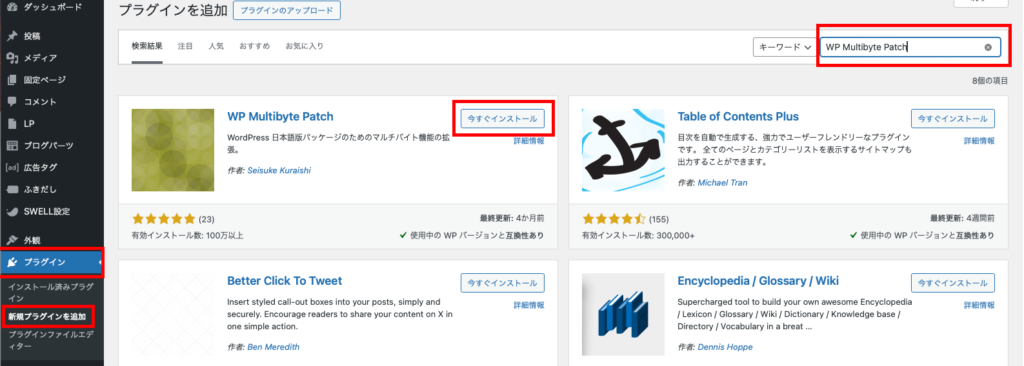This screenshot has width=1024, height=366.
Task: Click the star rating of WP Multibyte Patch
Action: click(163, 218)
